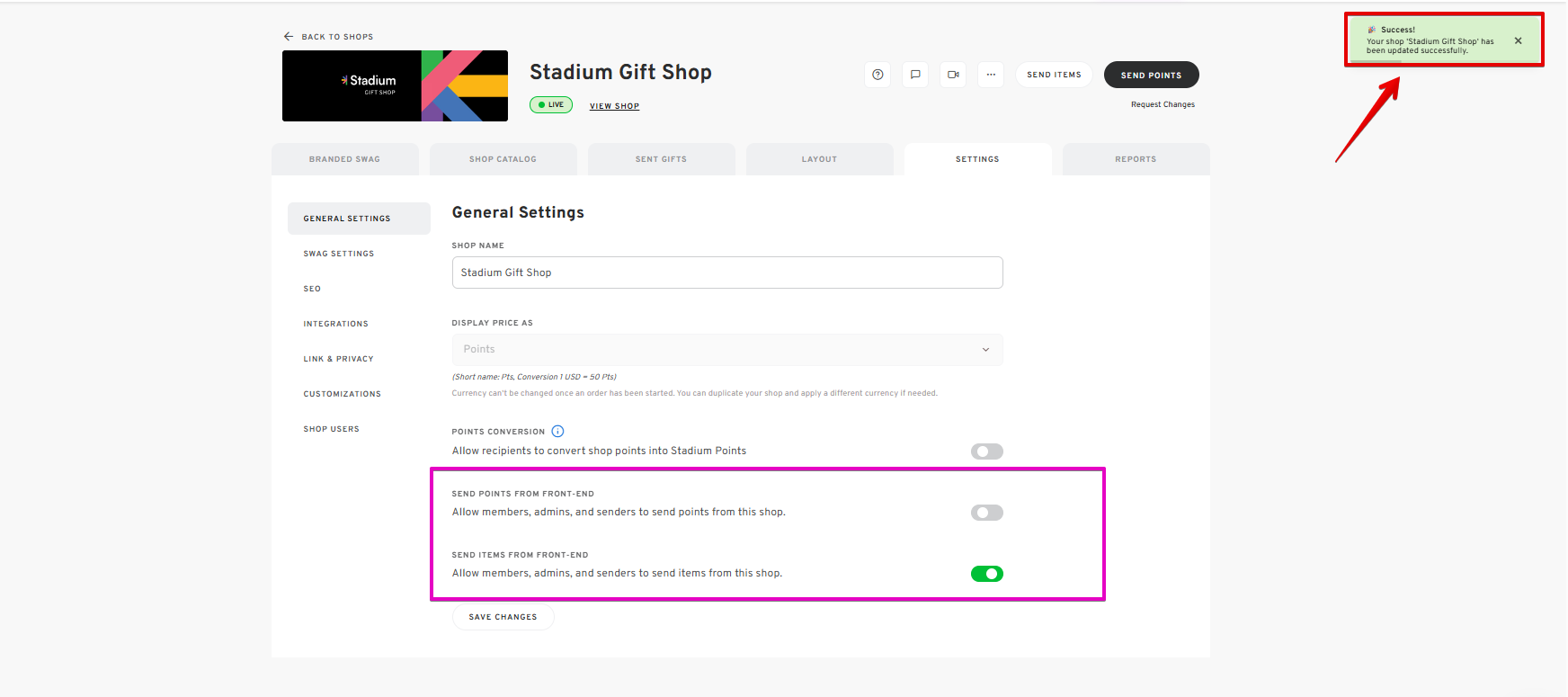Click the Shop Name input field
This screenshot has height=697, width=1568.
pos(727,273)
